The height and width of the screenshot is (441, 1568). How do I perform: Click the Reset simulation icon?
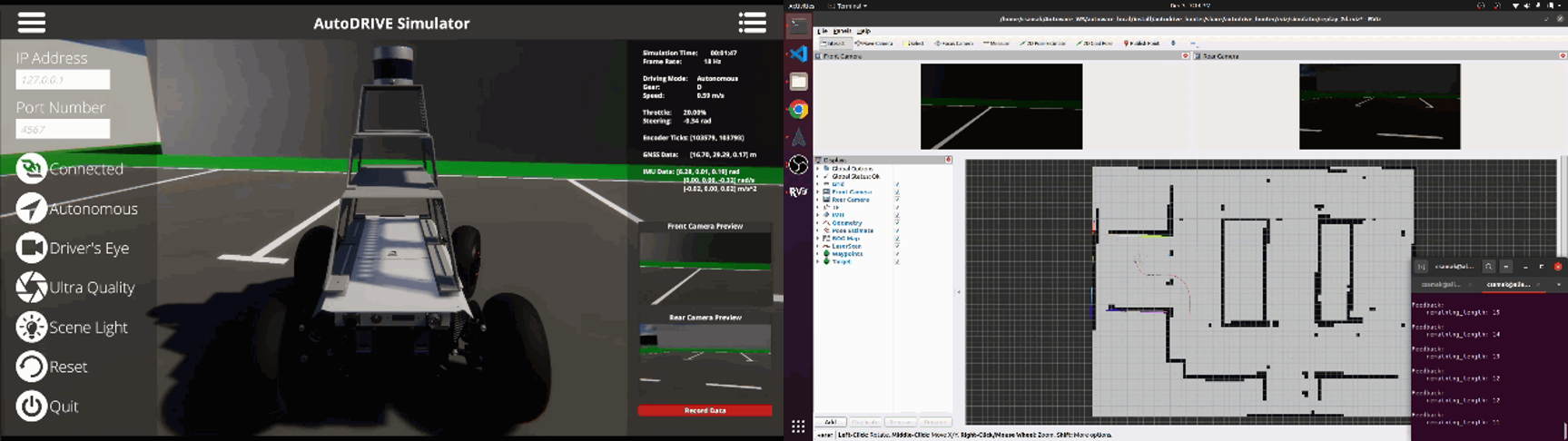click(31, 367)
